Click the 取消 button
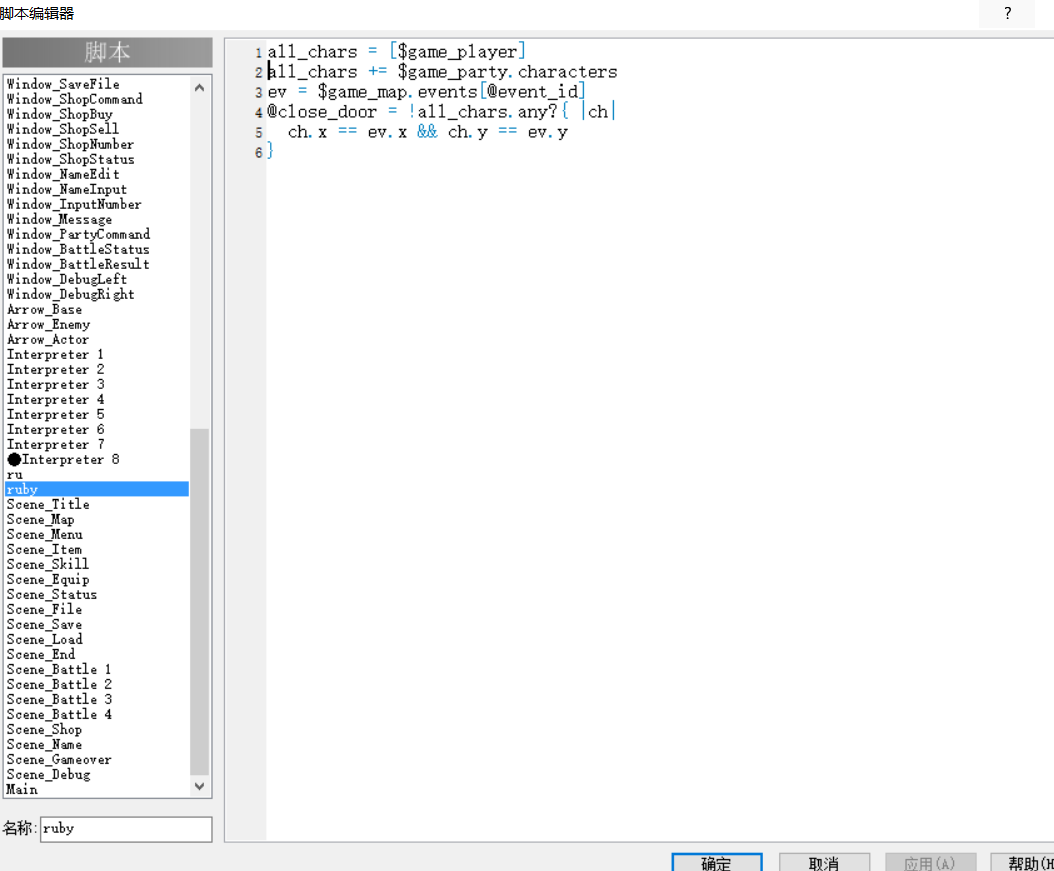Viewport: 1054px width, 871px height. click(824, 863)
